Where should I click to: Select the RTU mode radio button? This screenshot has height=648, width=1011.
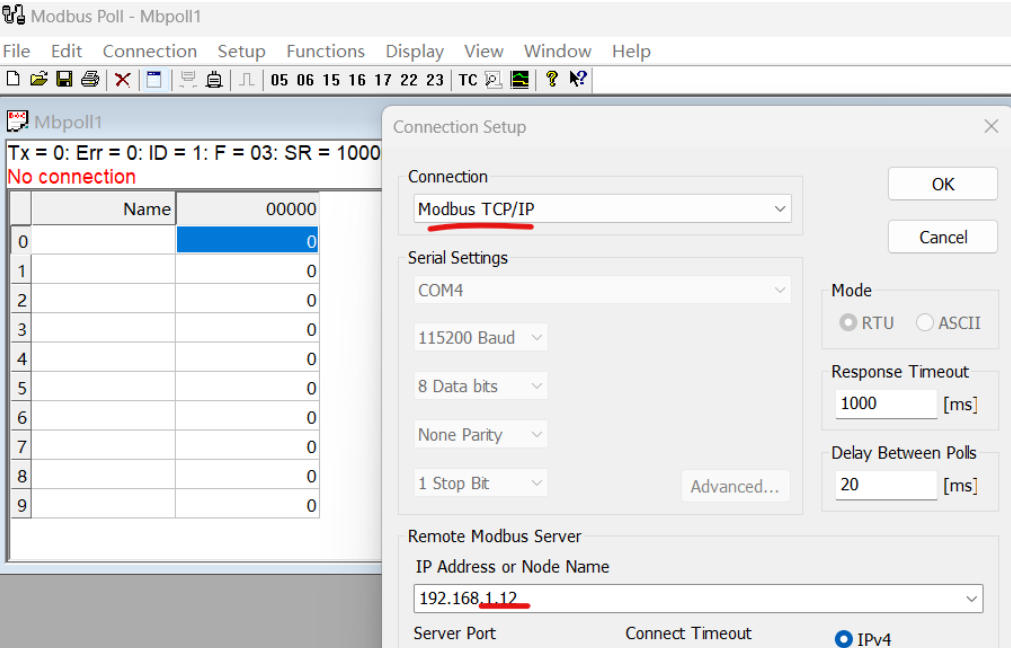(x=848, y=323)
